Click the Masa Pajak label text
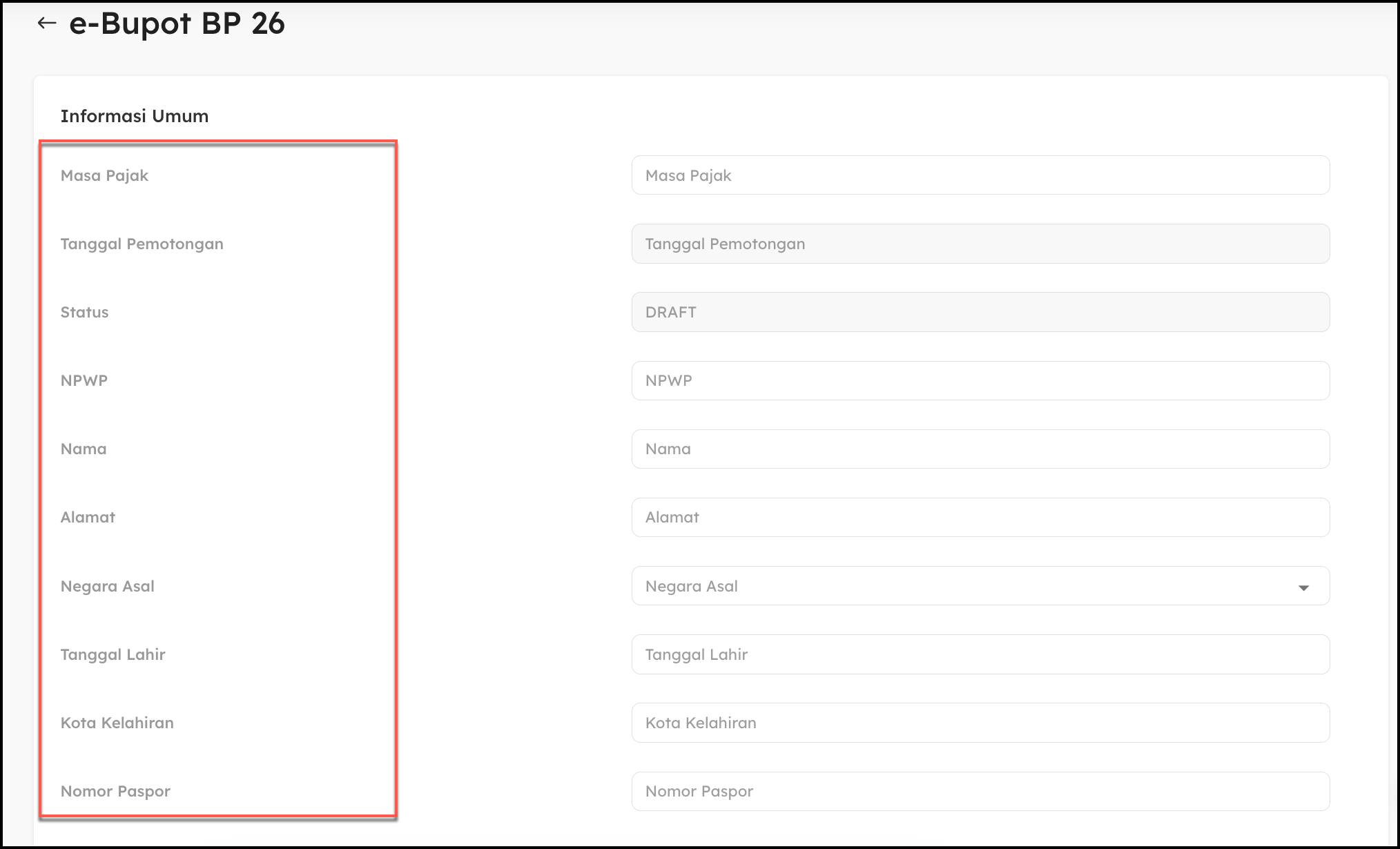Screen dimensions: 1400x849 [104, 175]
